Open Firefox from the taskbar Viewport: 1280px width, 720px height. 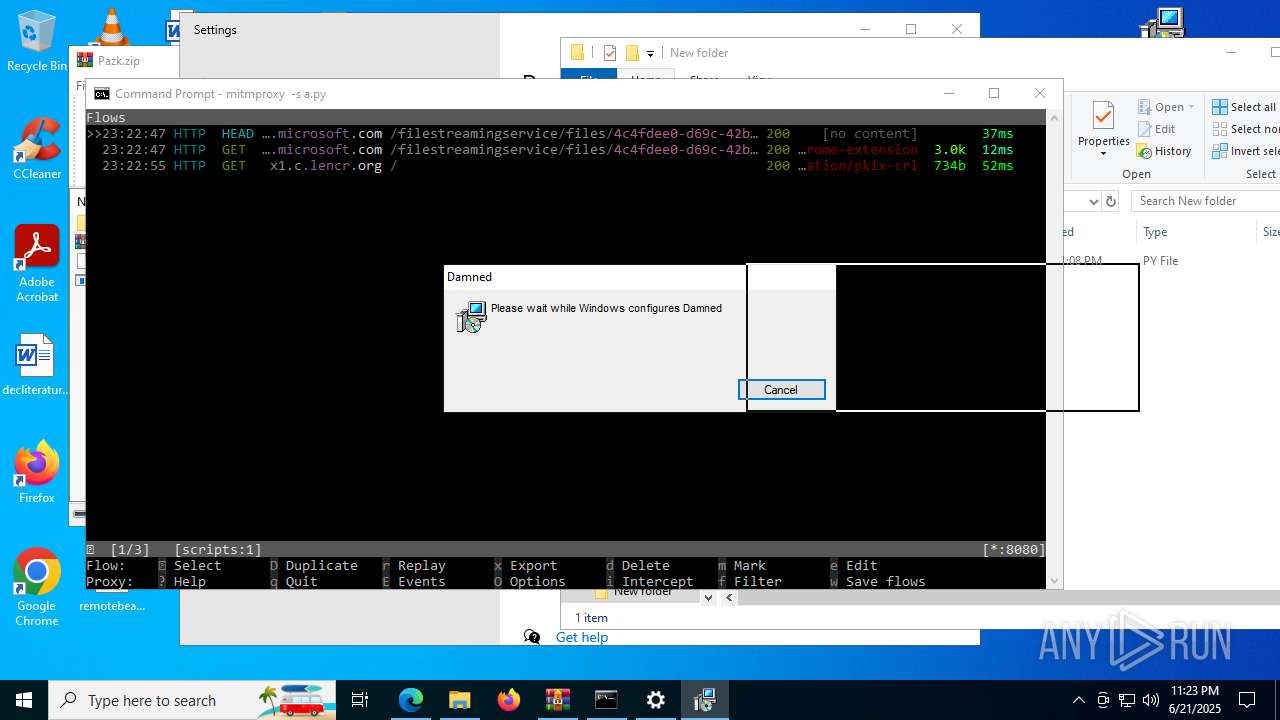click(x=508, y=700)
